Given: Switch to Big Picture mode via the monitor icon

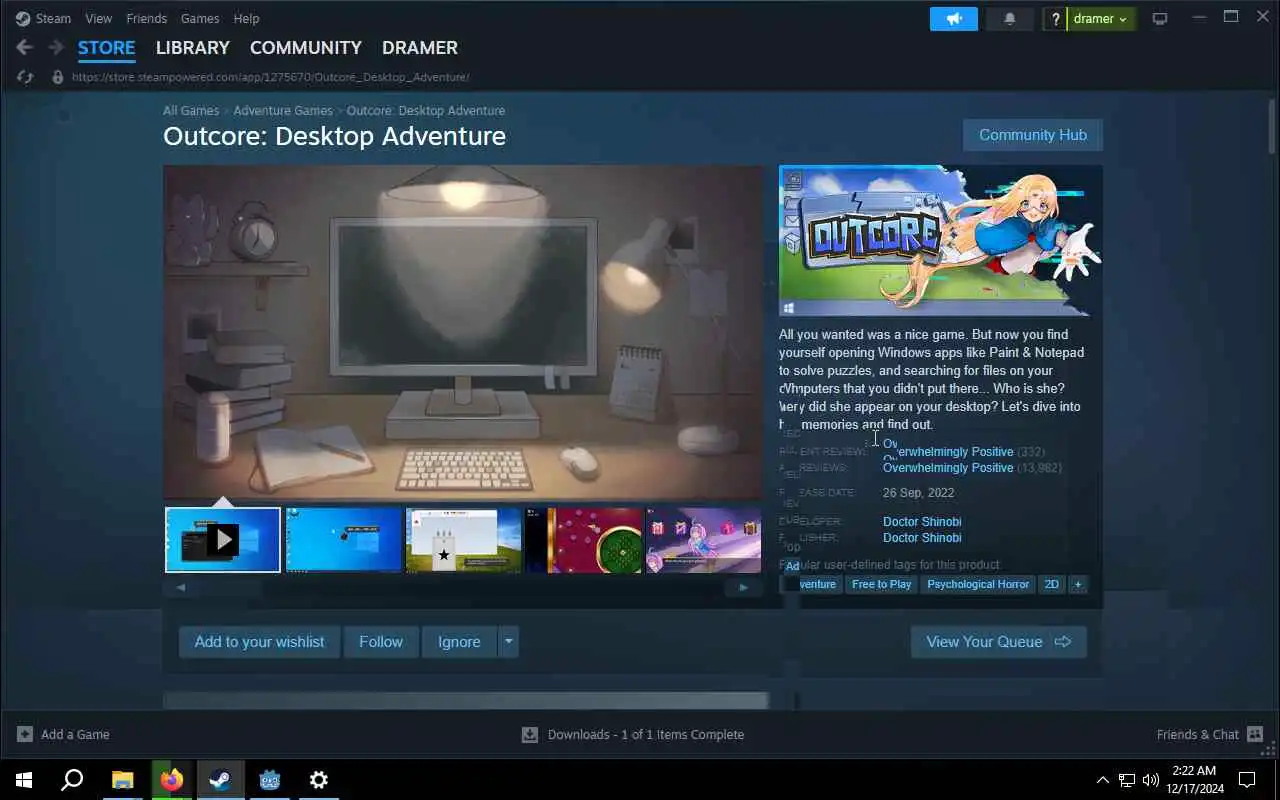Looking at the screenshot, I should coord(1160,19).
